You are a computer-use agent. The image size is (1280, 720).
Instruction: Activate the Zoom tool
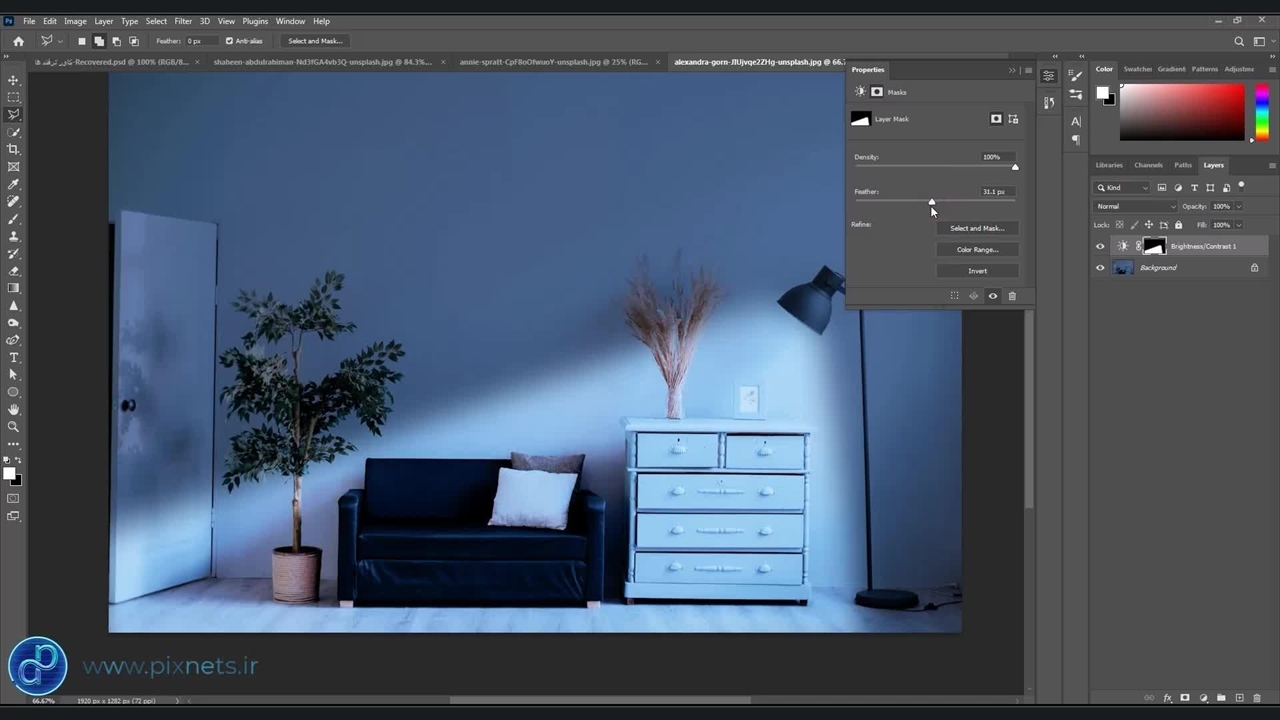(x=13, y=427)
